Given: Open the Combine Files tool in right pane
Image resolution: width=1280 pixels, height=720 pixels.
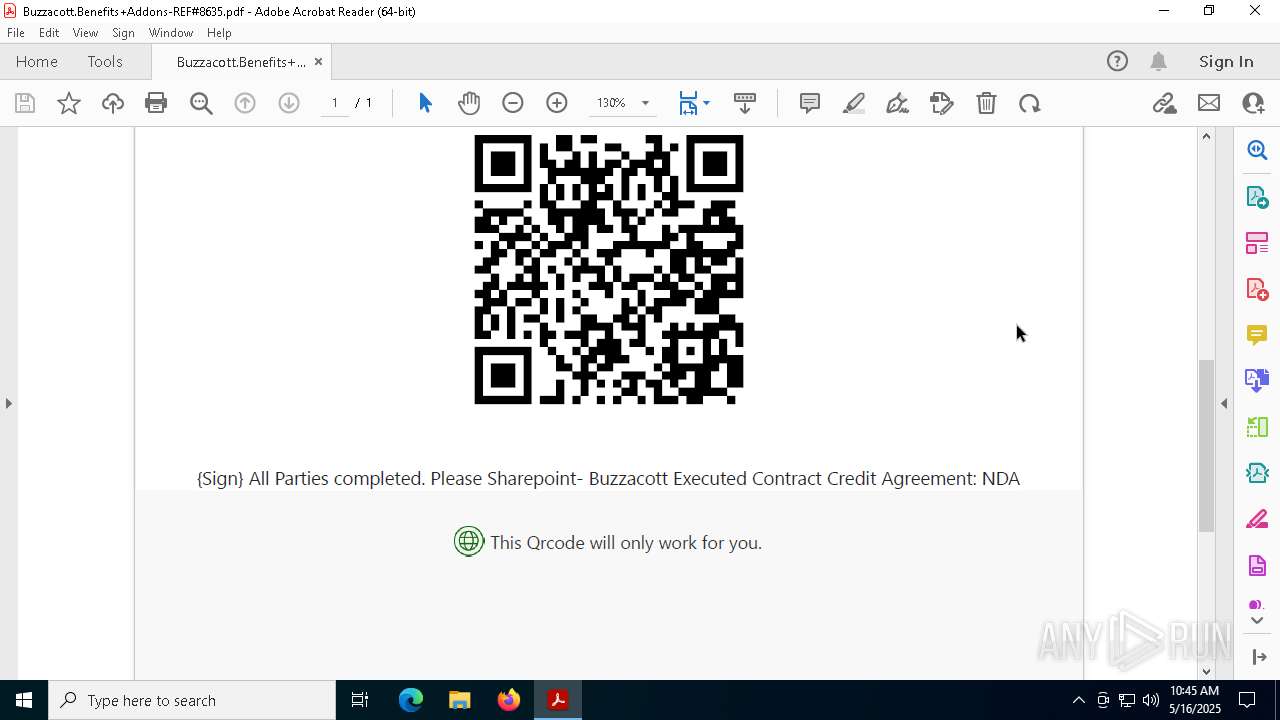Looking at the screenshot, I should pos(1257,380).
